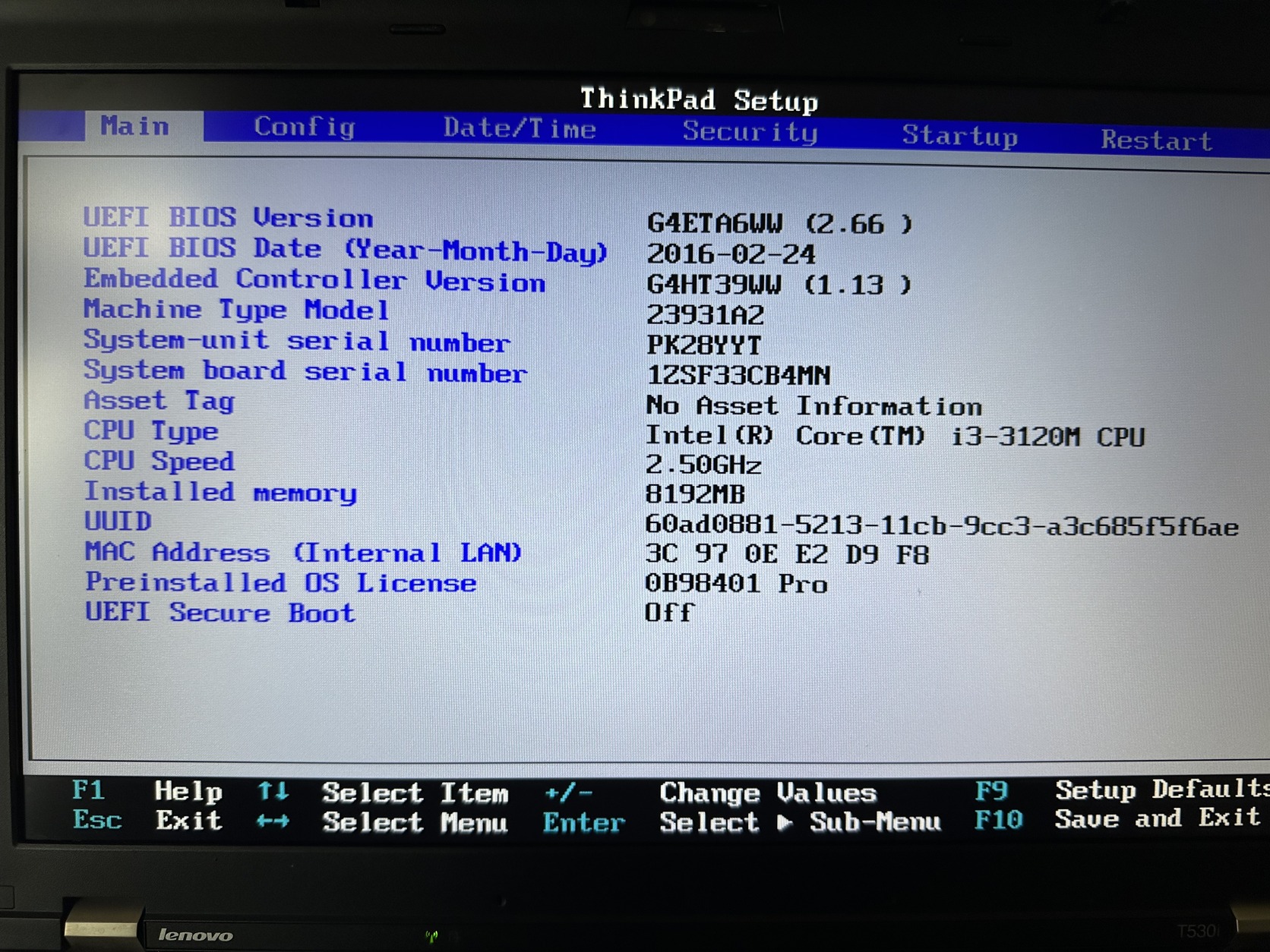1270x952 pixels.
Task: Select MAC address 3C 97 0E E2 D9 F8
Action: pos(787,555)
